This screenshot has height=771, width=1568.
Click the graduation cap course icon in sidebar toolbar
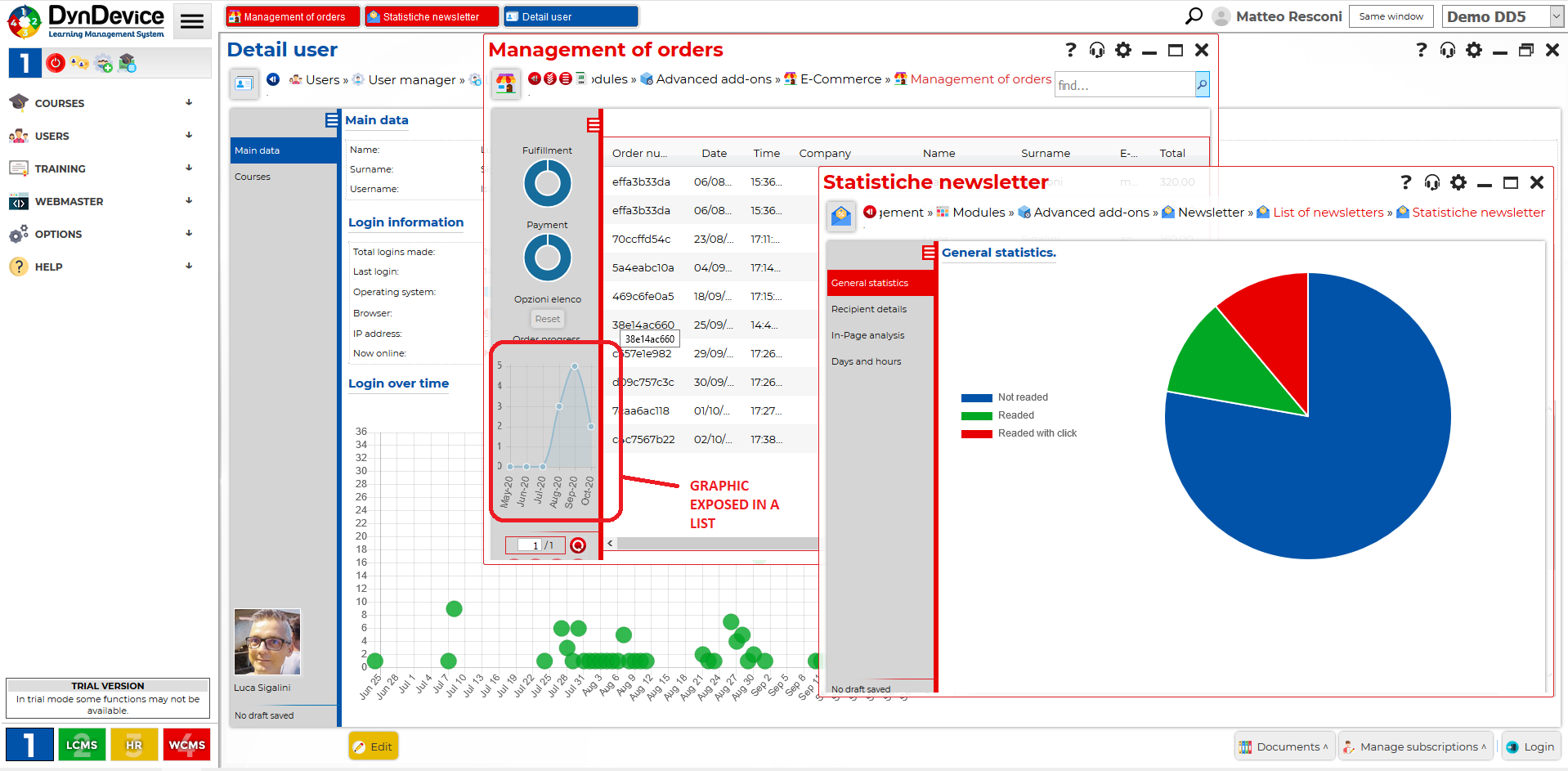coord(127,63)
